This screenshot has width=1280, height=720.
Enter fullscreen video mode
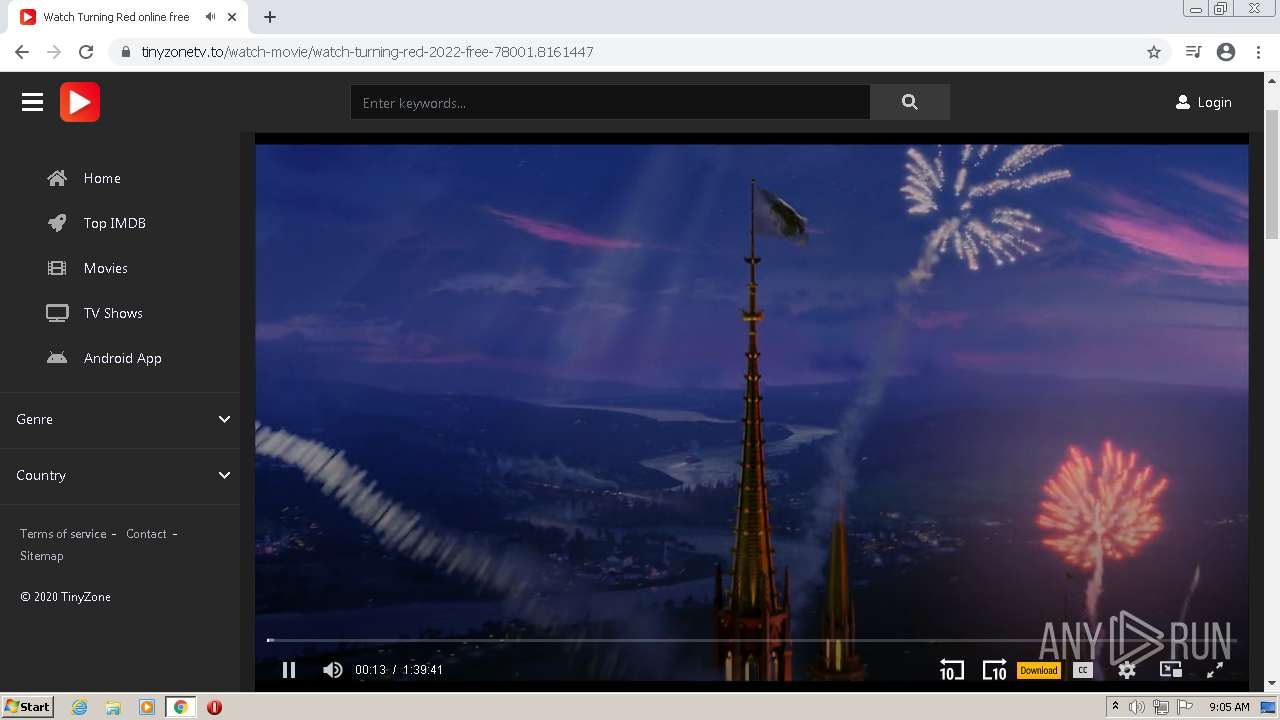[x=1215, y=670]
